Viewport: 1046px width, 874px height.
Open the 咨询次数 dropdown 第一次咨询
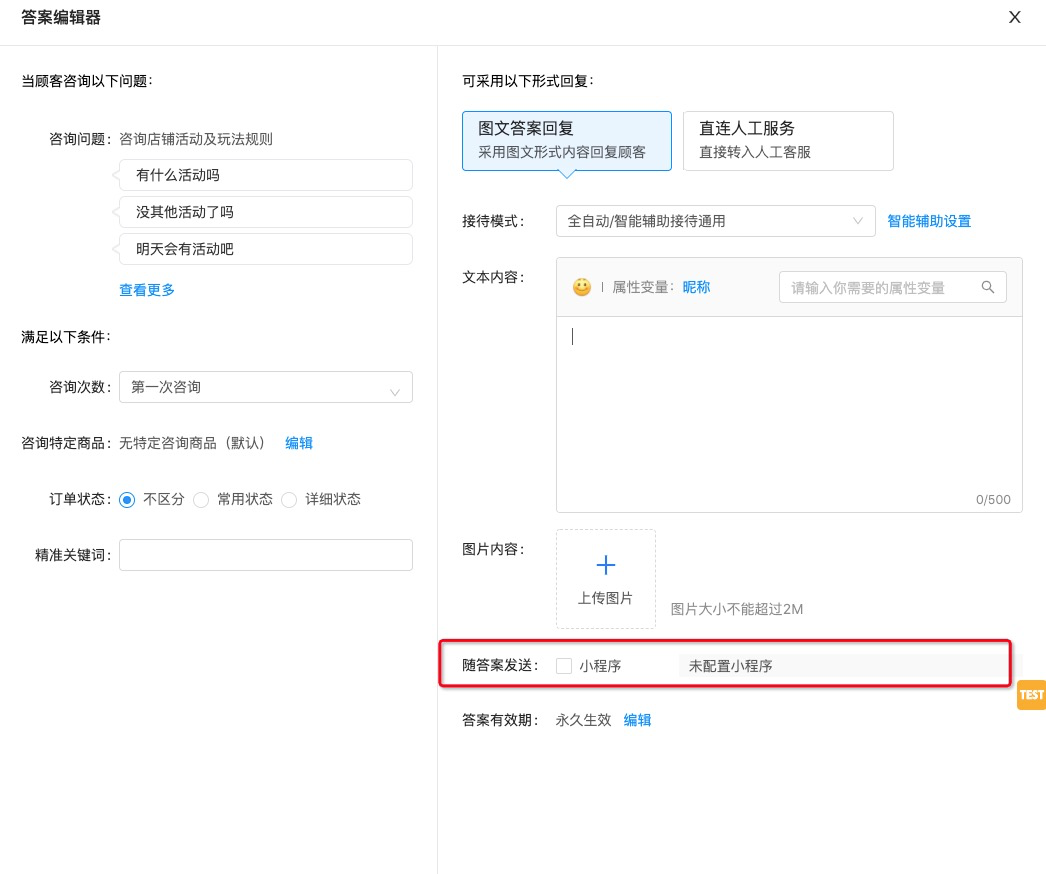266,387
